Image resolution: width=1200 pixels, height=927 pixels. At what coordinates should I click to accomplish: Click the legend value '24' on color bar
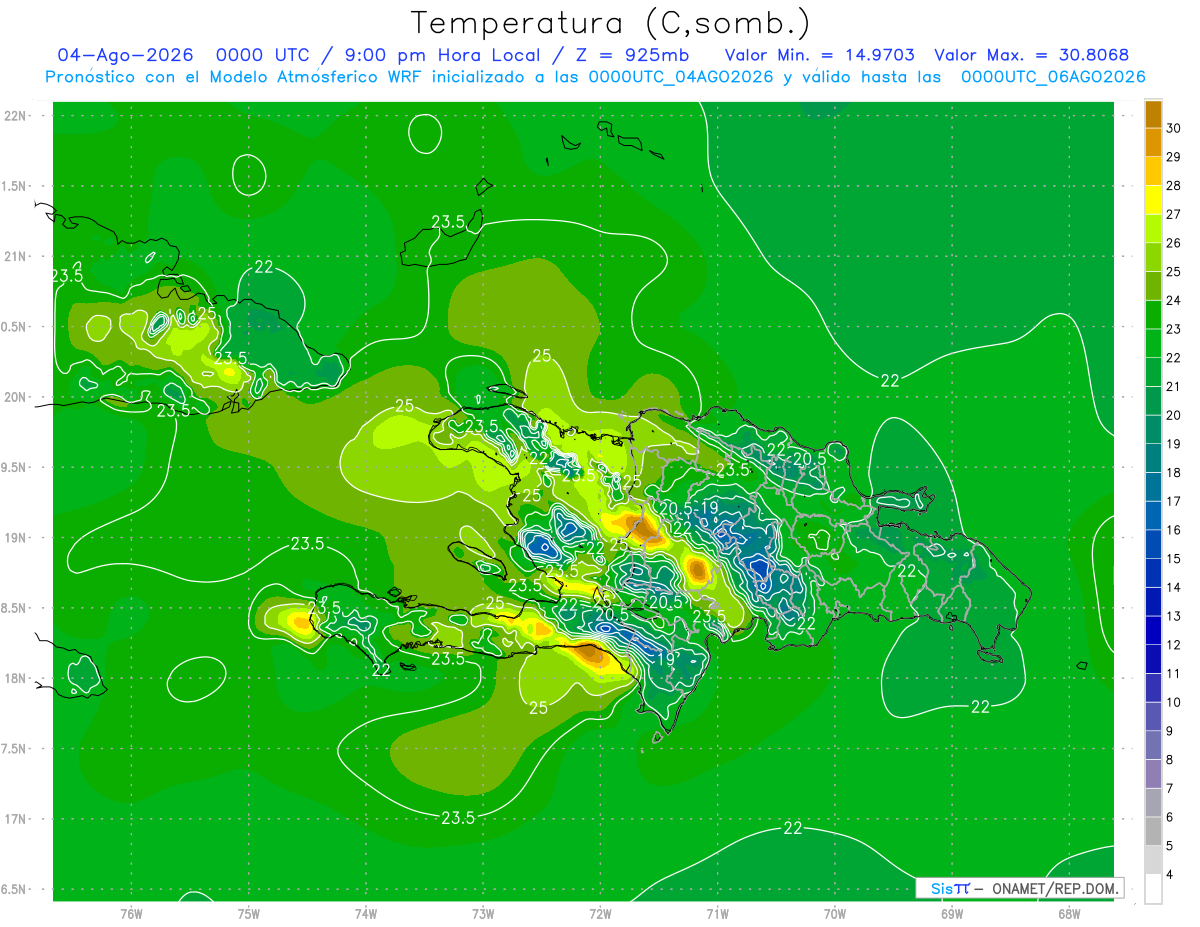click(x=1174, y=300)
